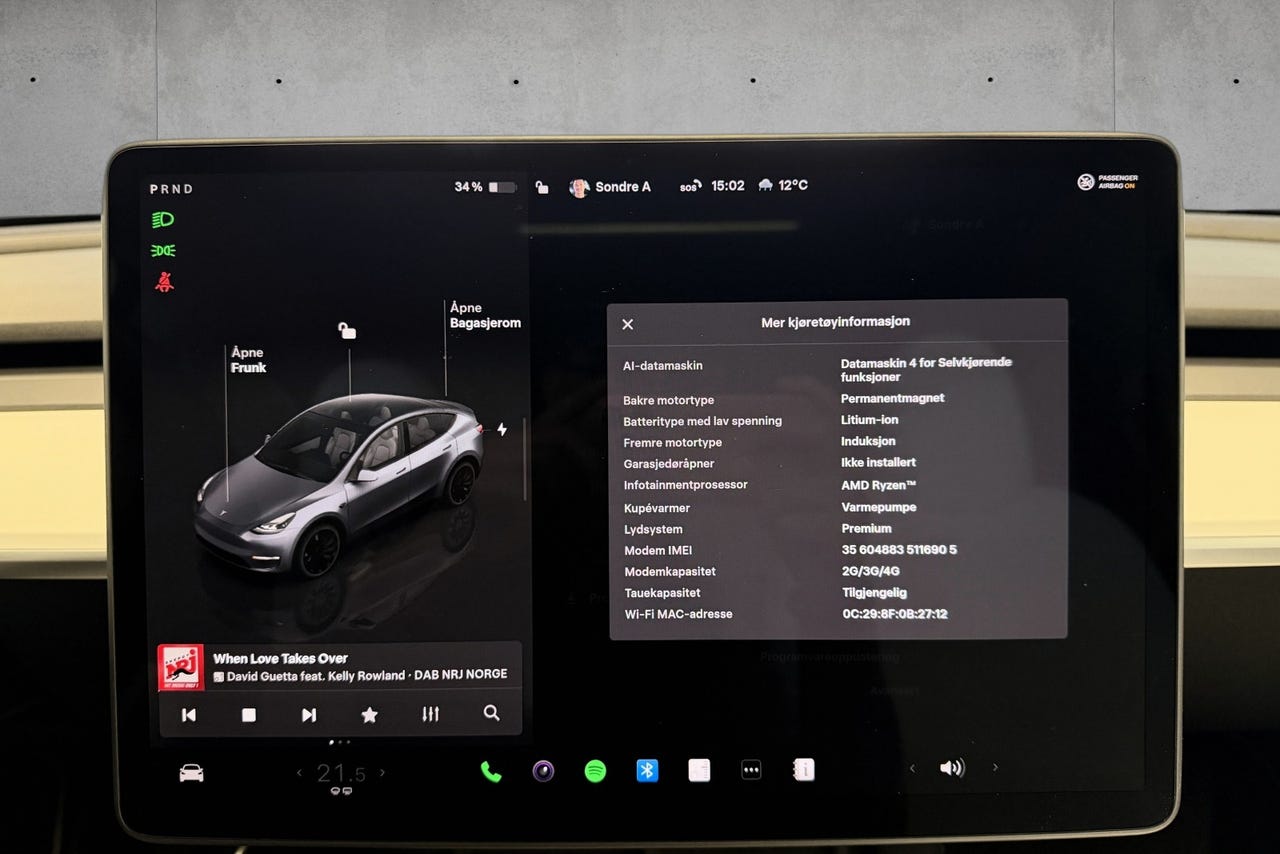
Task: Raise the volume with the right arrow
Action: (995, 768)
